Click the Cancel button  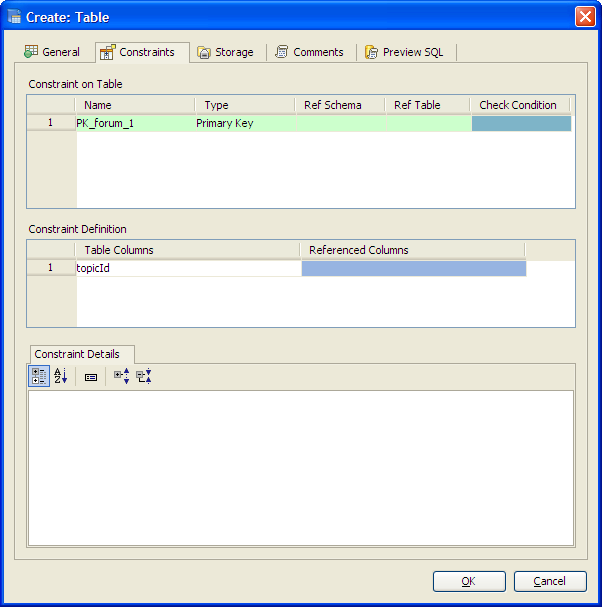coord(550,581)
